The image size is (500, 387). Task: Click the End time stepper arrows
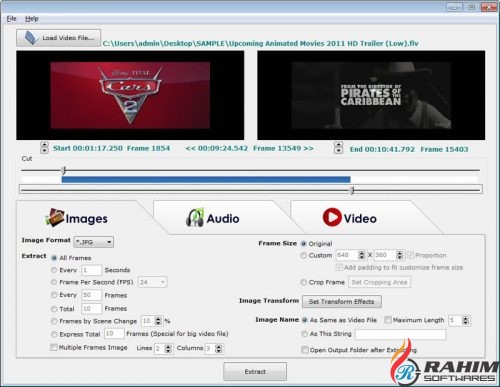338,148
